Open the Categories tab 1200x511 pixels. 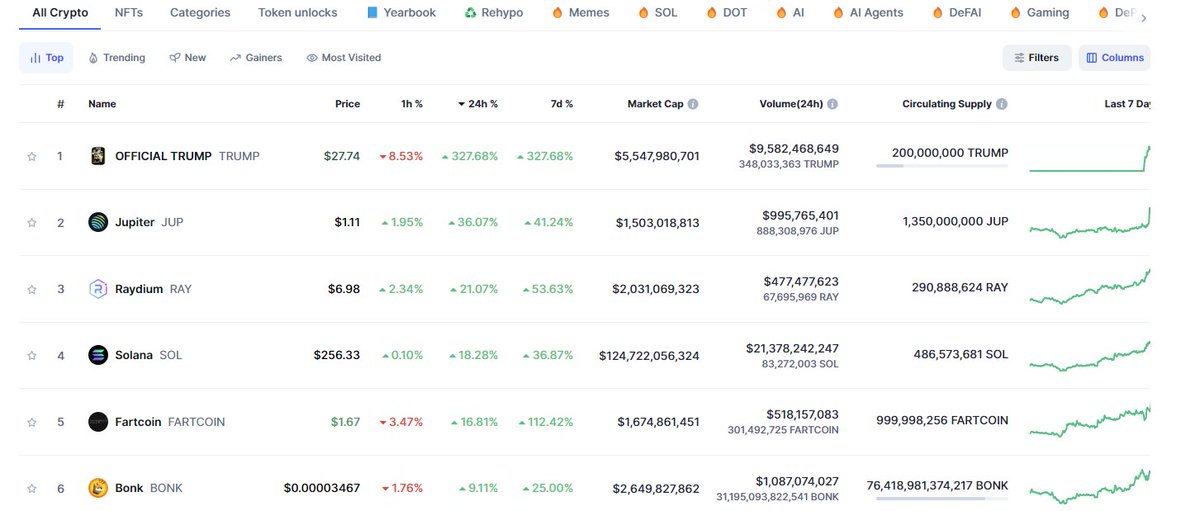click(x=200, y=13)
